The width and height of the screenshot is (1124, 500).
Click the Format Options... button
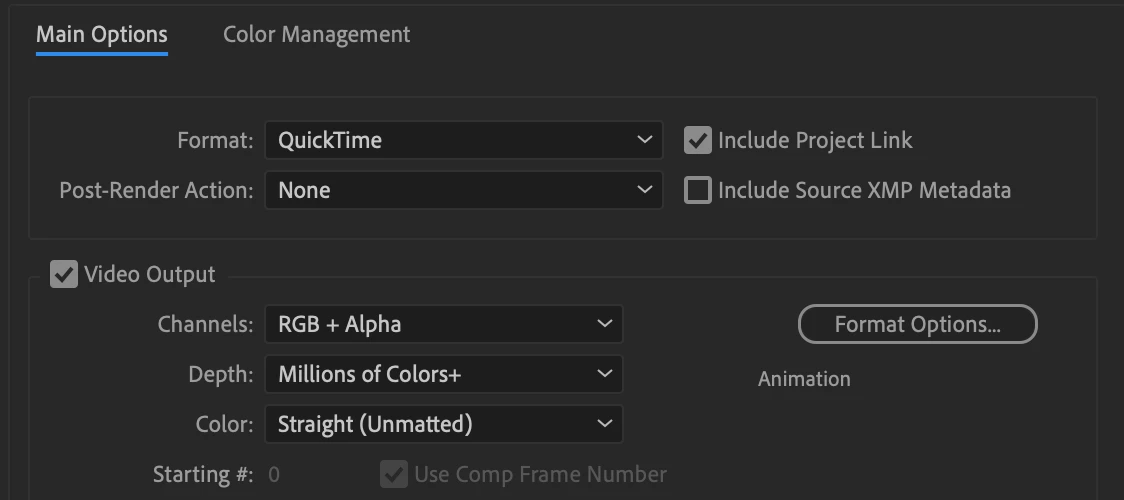tap(917, 324)
